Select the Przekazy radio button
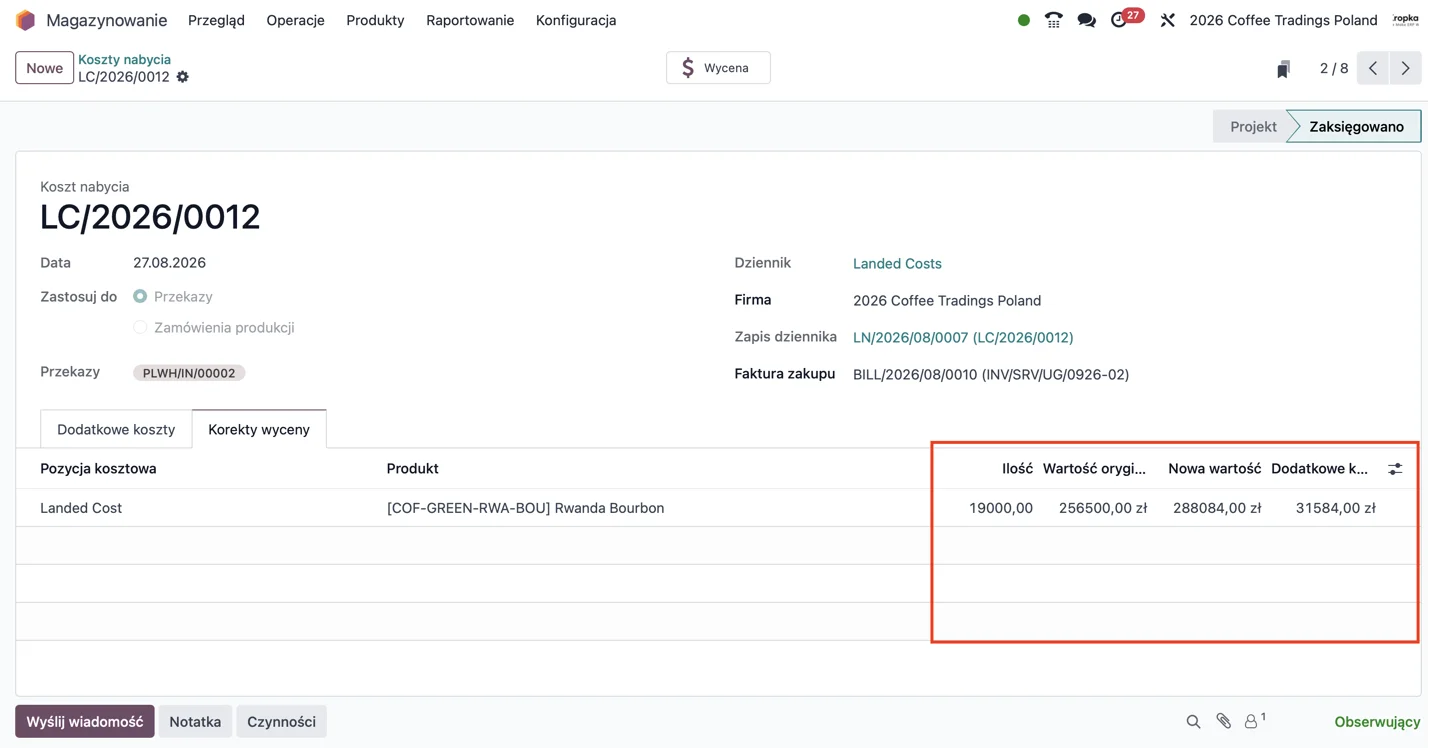Viewport: 1429px width, 748px height. pyautogui.click(x=140, y=296)
